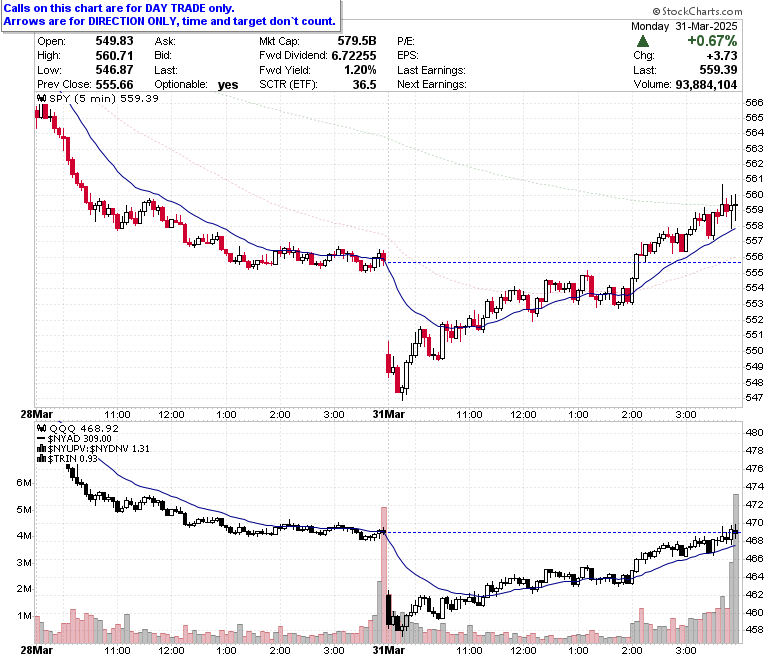
Task: Click the 458 price label on QQQ axis
Action: (754, 629)
